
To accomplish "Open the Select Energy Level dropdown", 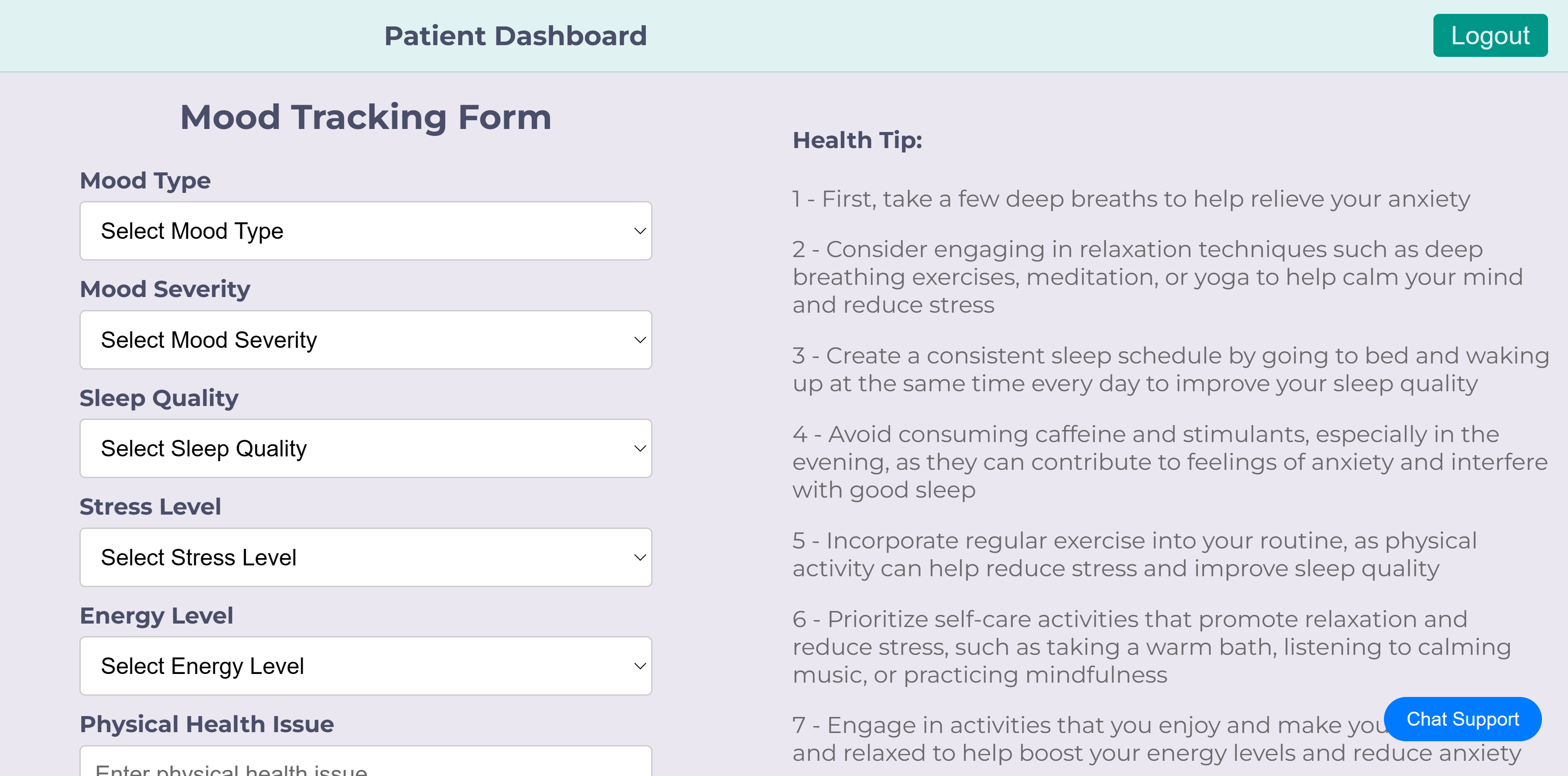I will click(365, 666).
